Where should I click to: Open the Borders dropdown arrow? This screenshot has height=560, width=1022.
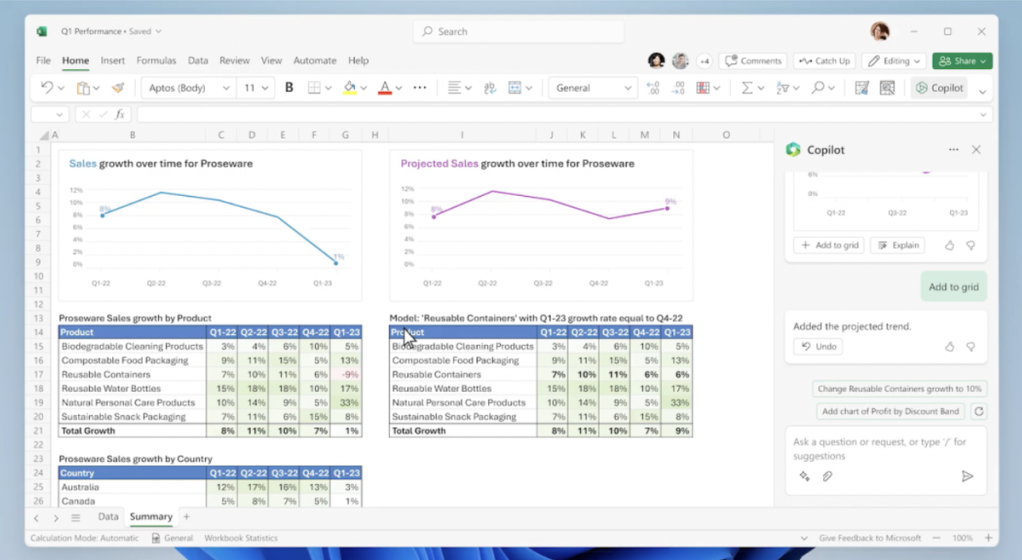(x=328, y=88)
